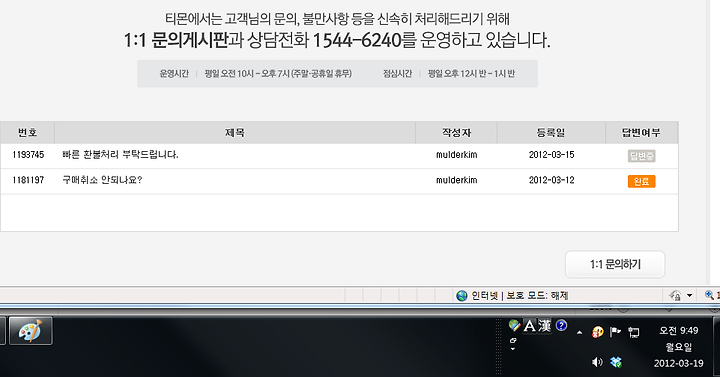
Task: Click the date 2012-03-12
Action: tap(551, 180)
